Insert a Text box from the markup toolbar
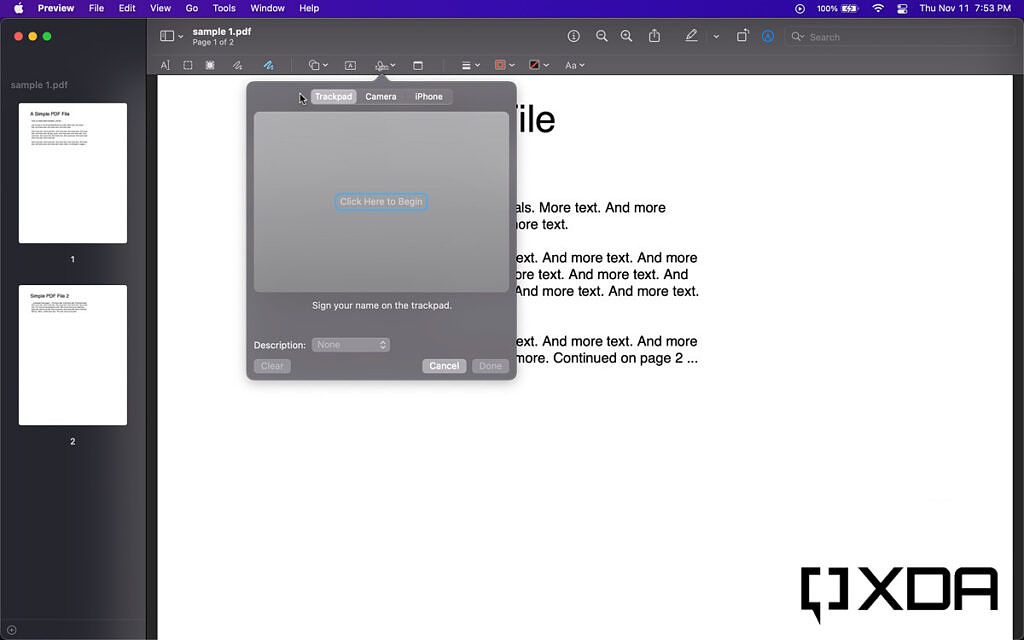This screenshot has height=640, width=1024. click(x=351, y=65)
